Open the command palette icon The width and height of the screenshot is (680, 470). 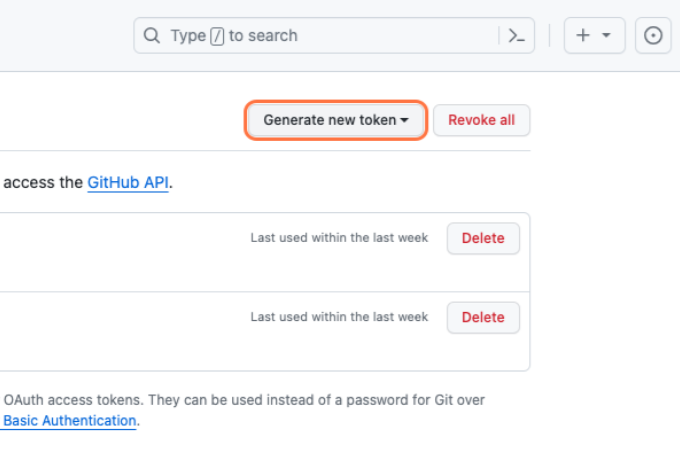516,36
